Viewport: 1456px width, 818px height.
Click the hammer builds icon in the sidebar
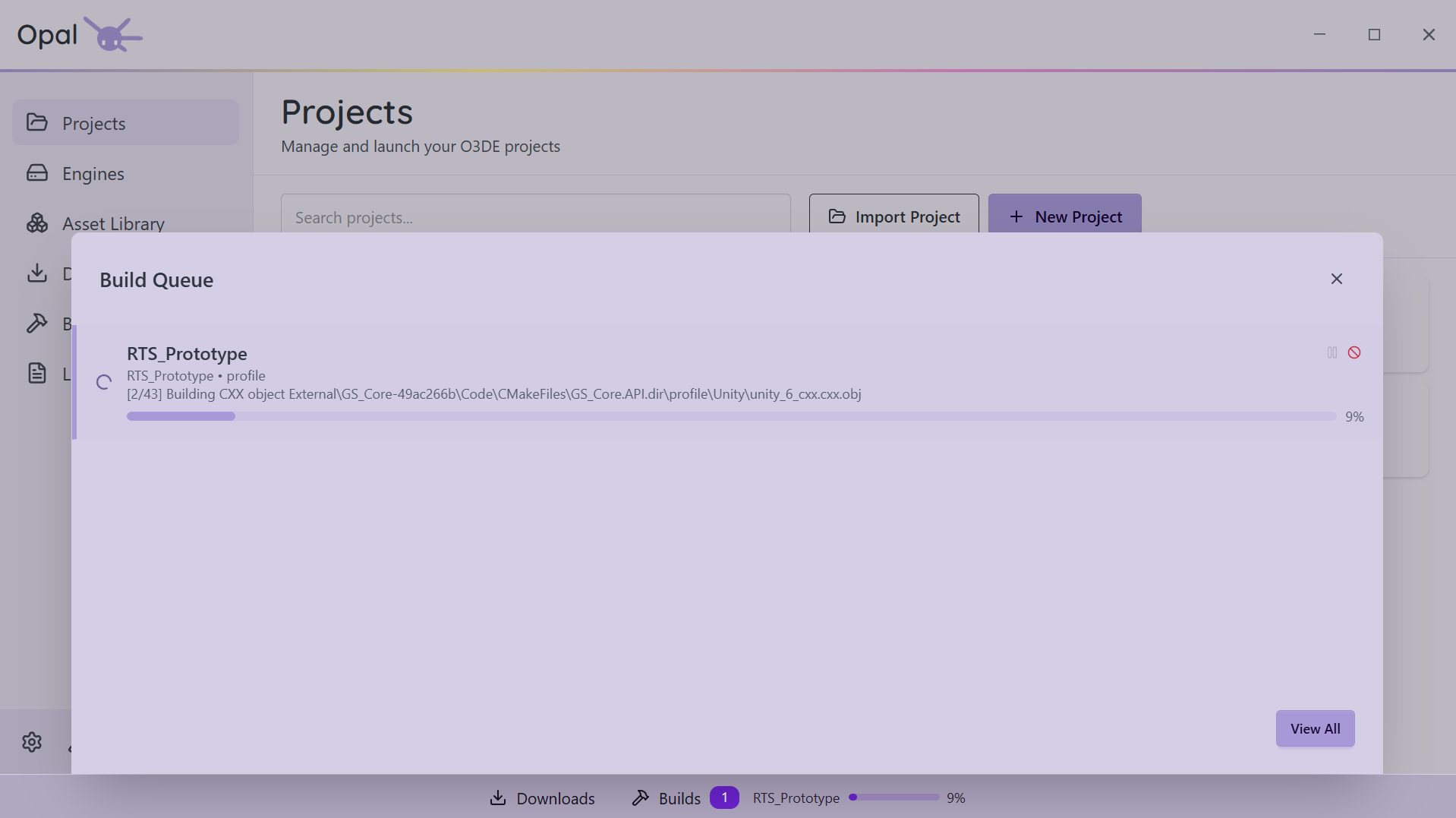37,324
